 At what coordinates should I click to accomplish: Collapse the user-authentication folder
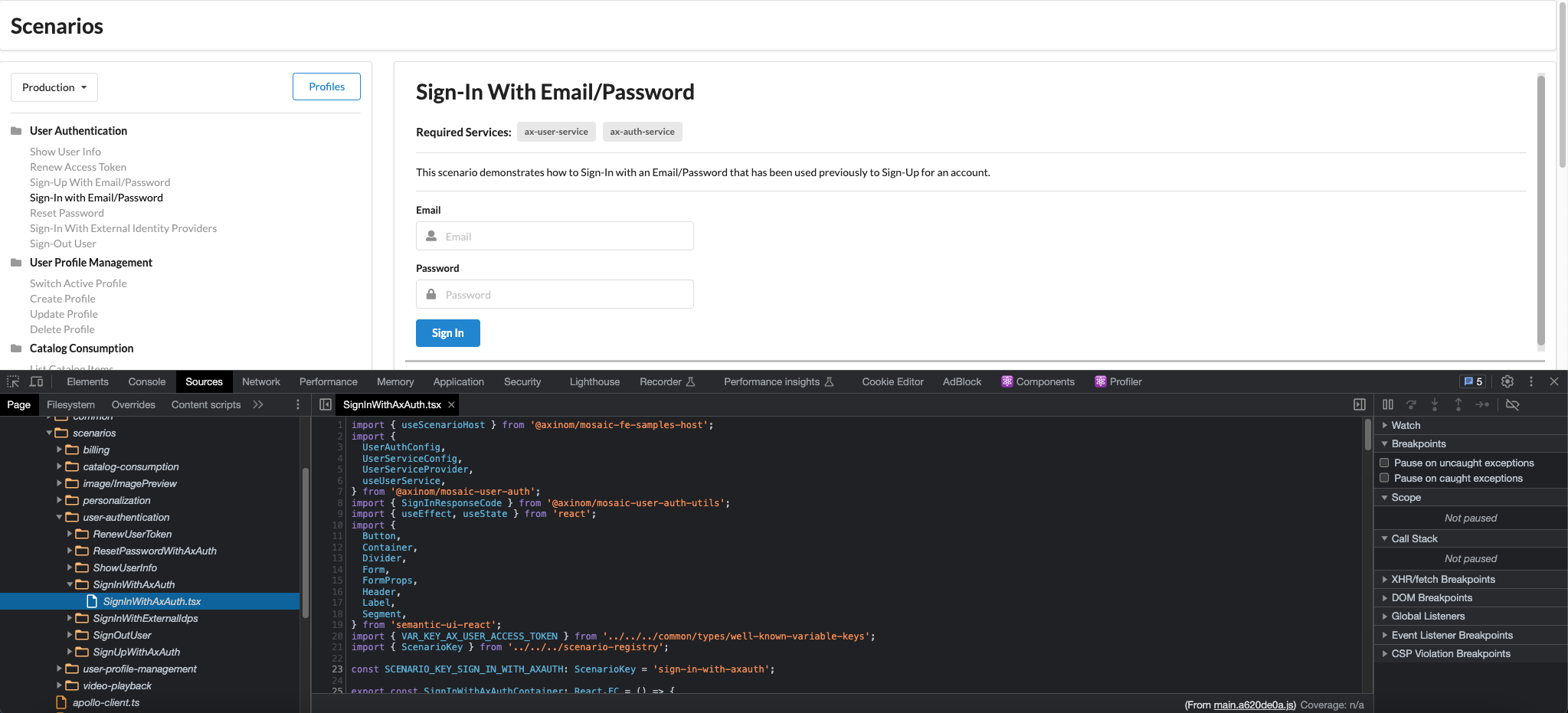tap(59, 517)
